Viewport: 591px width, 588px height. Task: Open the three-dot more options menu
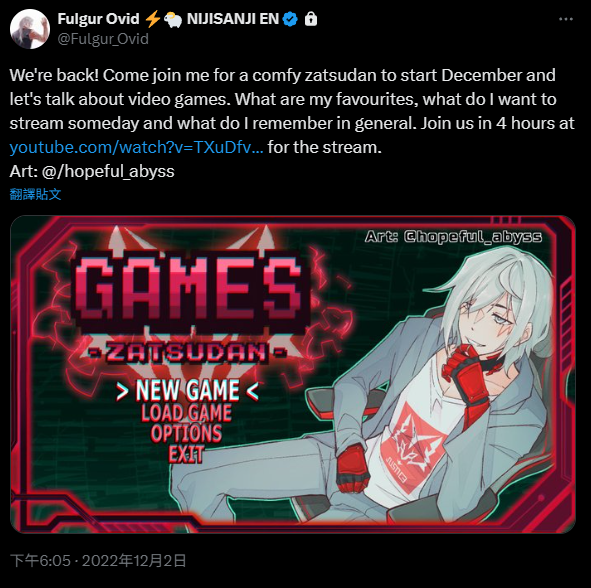[565, 19]
